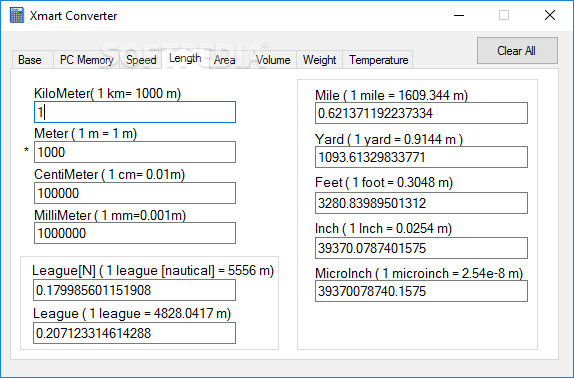The image size is (574, 378).
Task: Focus the Inch value field
Action: point(421,248)
